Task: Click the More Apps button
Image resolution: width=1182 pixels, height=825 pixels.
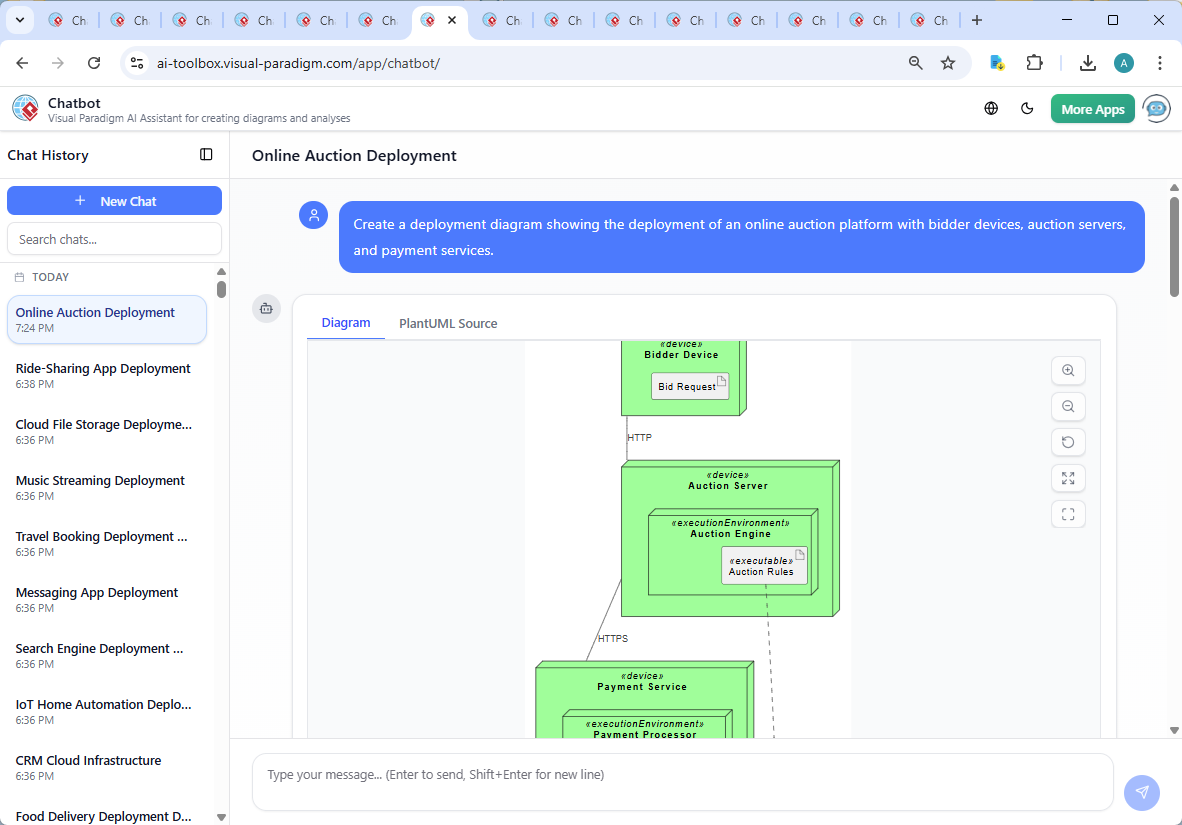Action: [x=1092, y=108]
